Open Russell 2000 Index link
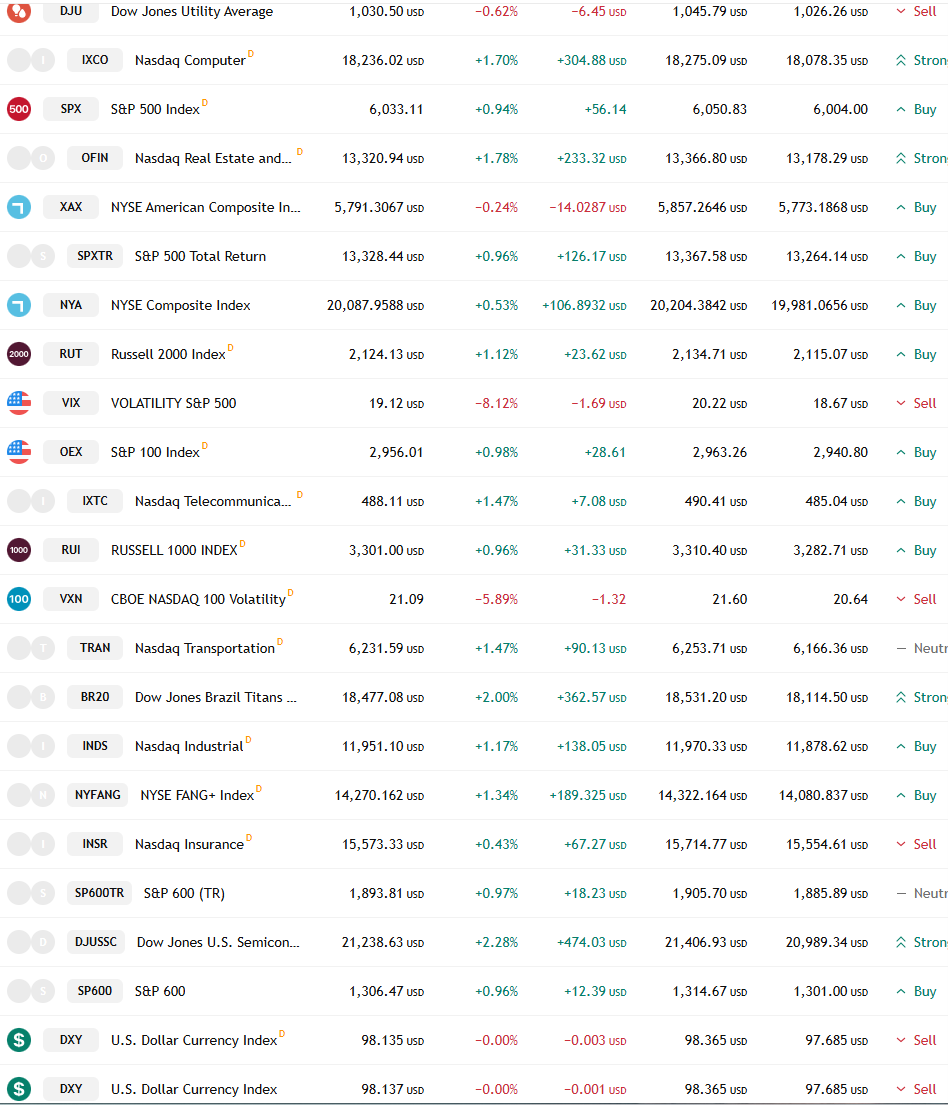This screenshot has height=1105, width=948. click(168, 354)
